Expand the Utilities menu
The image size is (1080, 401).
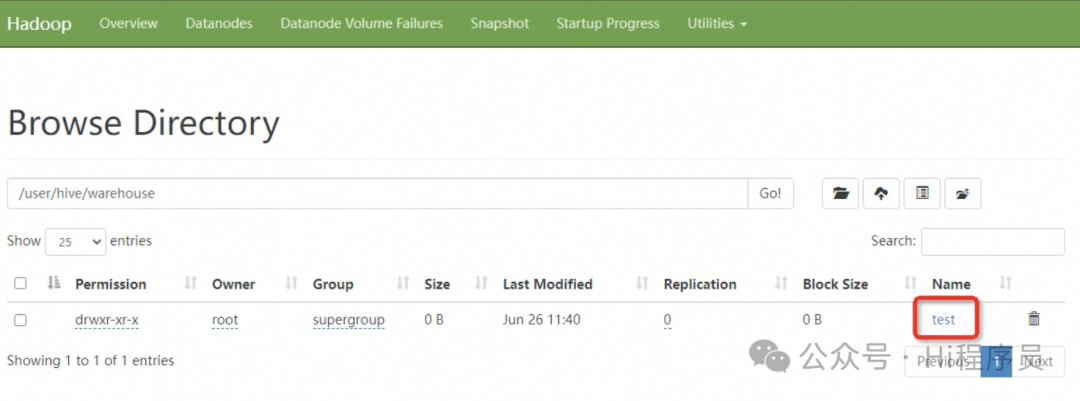point(717,23)
